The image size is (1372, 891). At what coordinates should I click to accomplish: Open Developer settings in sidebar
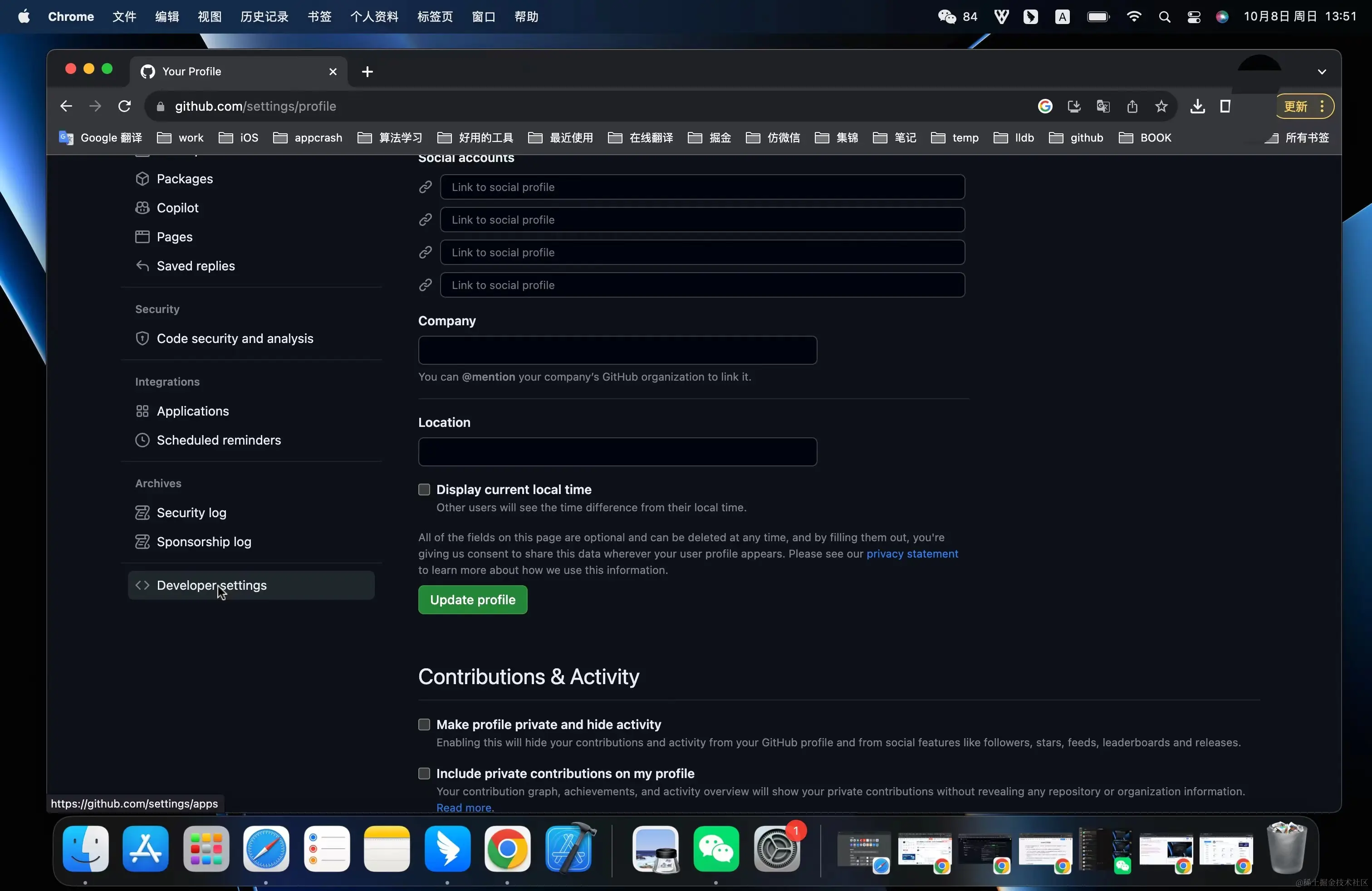[211, 586]
